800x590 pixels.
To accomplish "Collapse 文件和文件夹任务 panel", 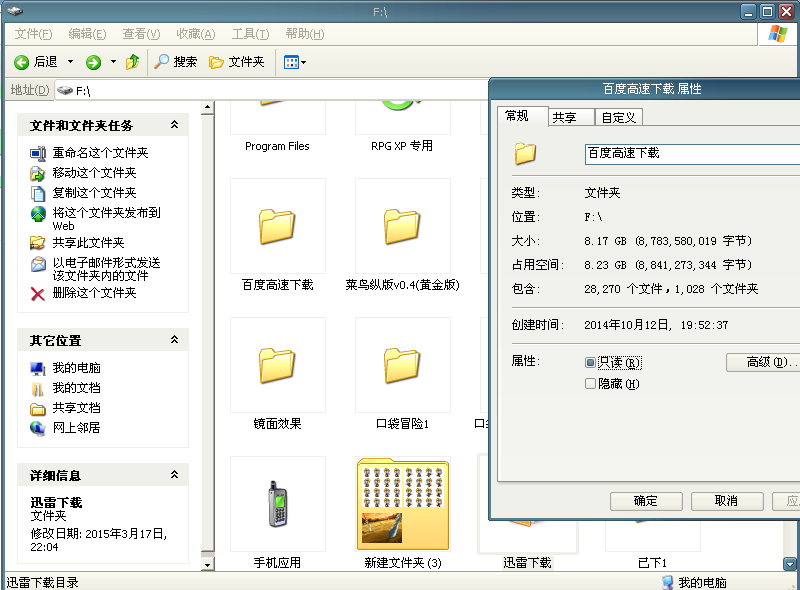I will point(174,125).
